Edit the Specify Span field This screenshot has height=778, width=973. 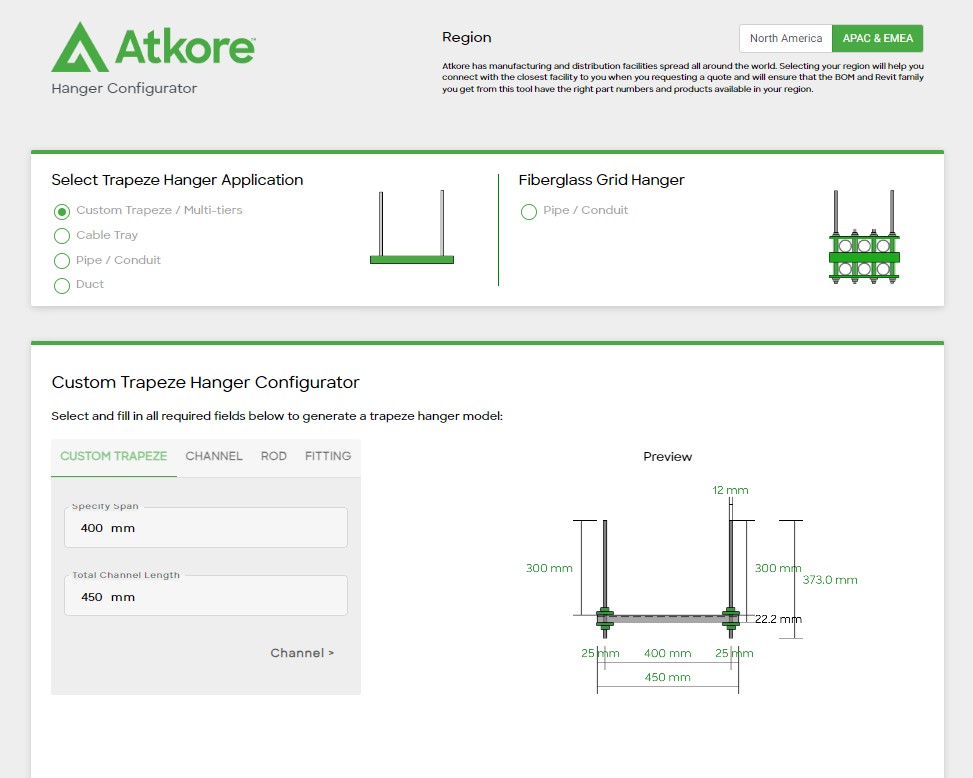206,527
